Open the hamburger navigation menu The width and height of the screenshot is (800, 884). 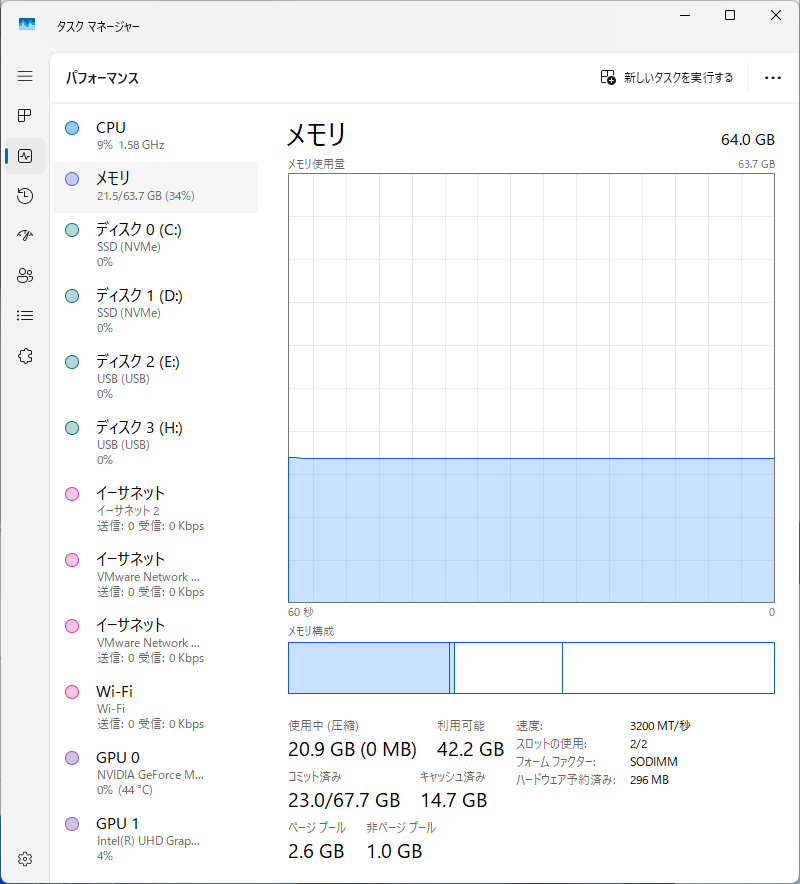(25, 76)
